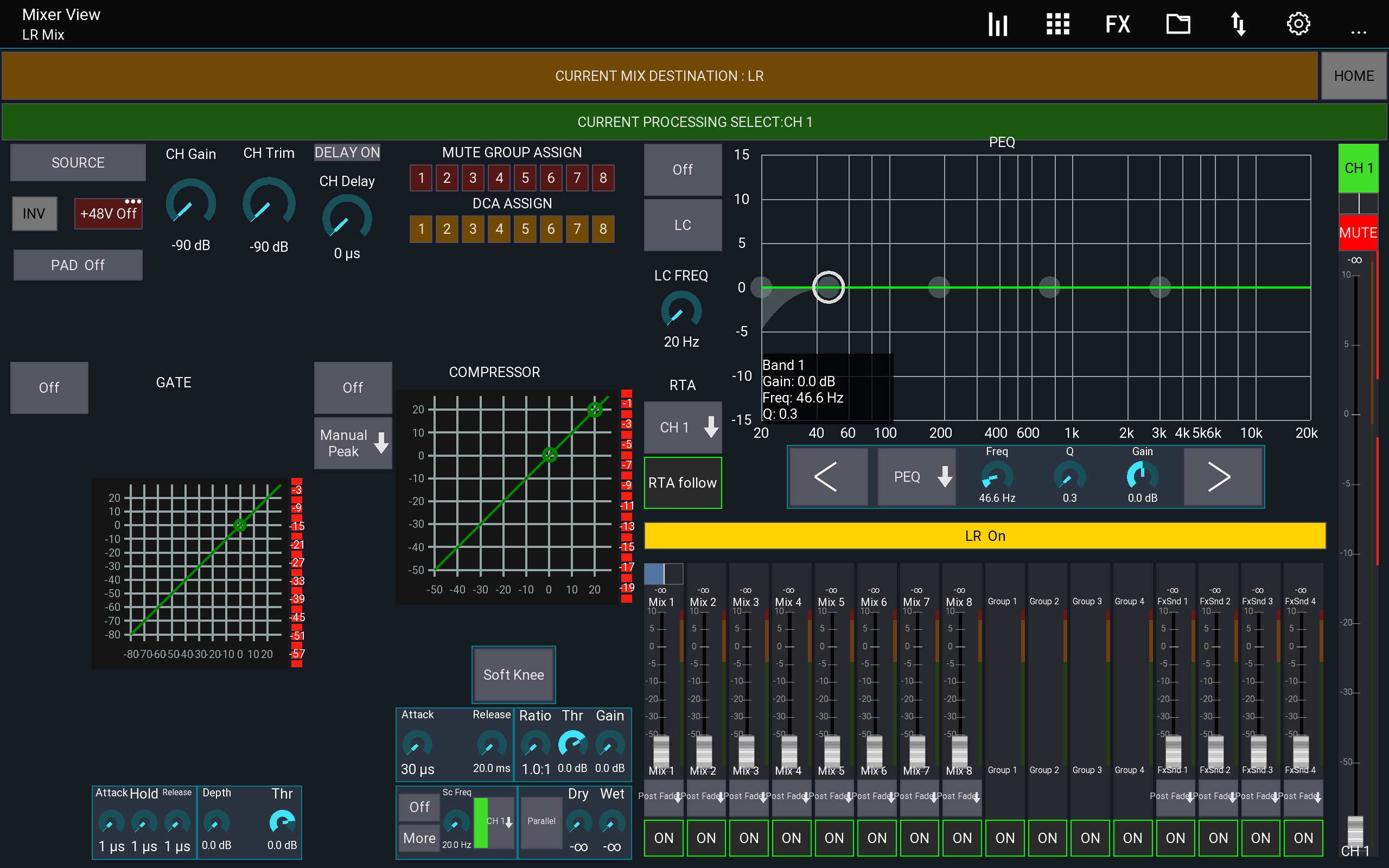Open the scenes folder icon

(x=1178, y=24)
